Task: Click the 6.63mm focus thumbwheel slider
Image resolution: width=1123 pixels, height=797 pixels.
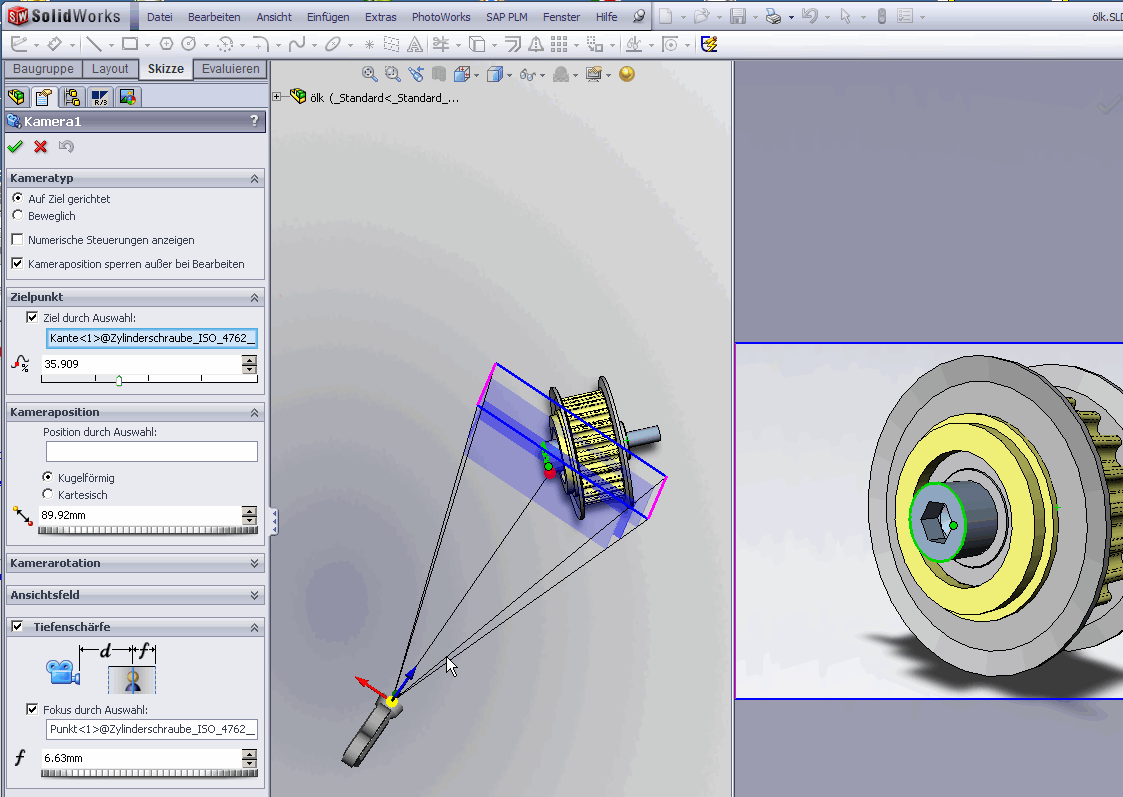Action: [x=149, y=773]
